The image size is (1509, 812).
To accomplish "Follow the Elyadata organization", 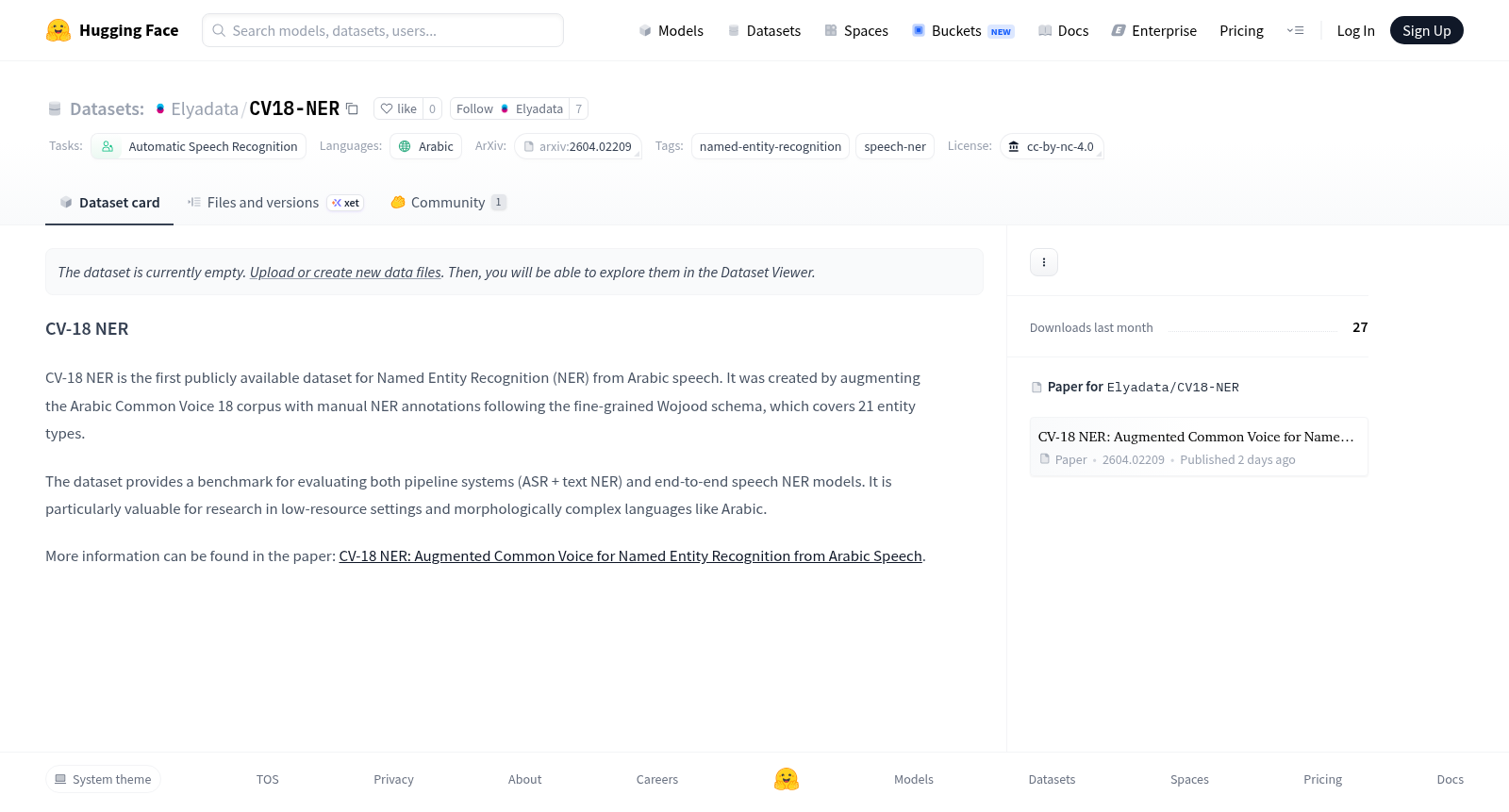I will (x=509, y=108).
